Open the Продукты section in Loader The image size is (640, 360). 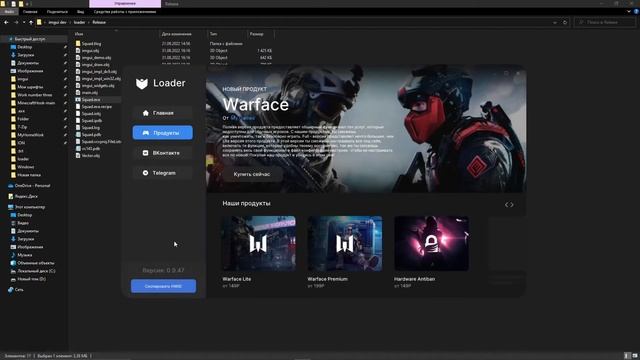[x=162, y=133]
